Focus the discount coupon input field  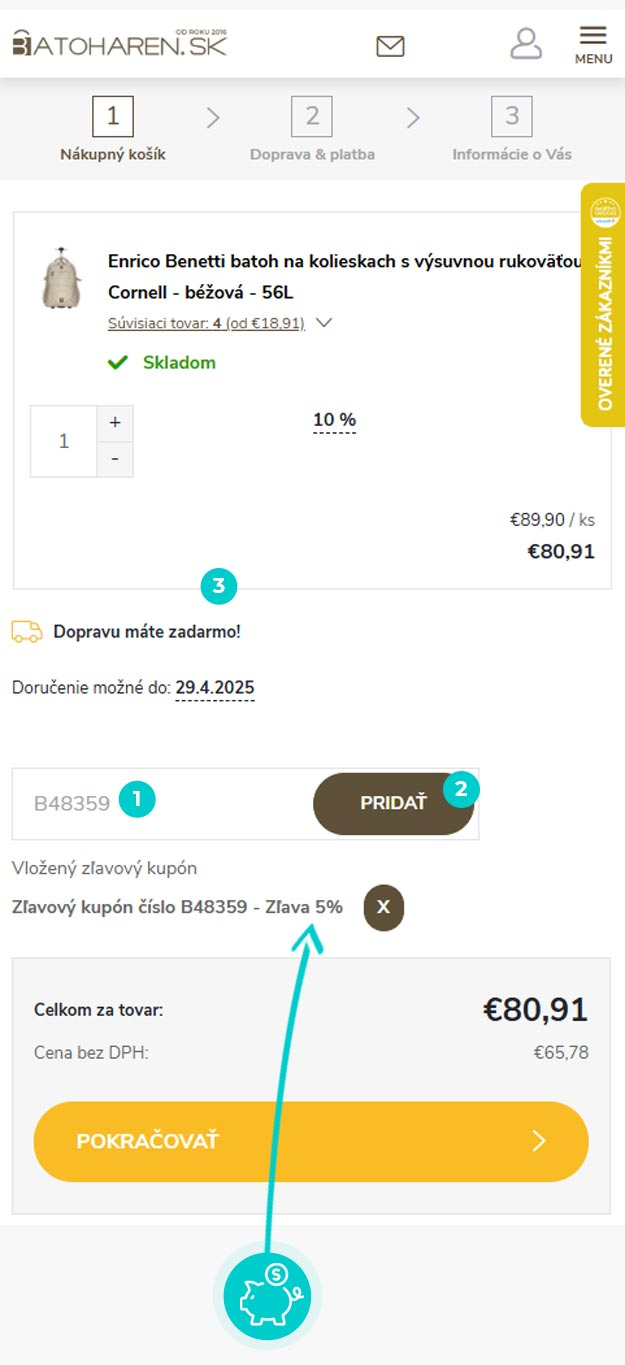[x=162, y=803]
